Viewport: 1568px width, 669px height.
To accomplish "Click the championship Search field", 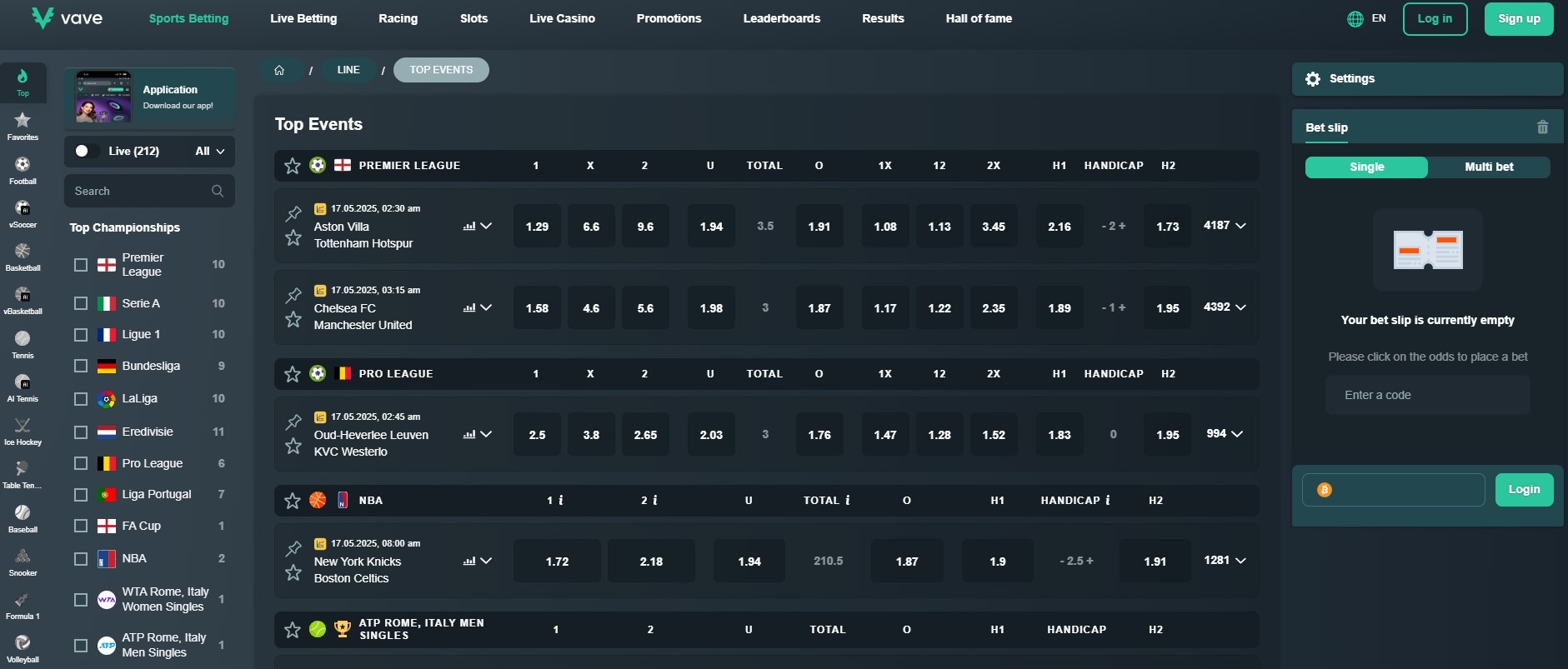I will tap(149, 191).
